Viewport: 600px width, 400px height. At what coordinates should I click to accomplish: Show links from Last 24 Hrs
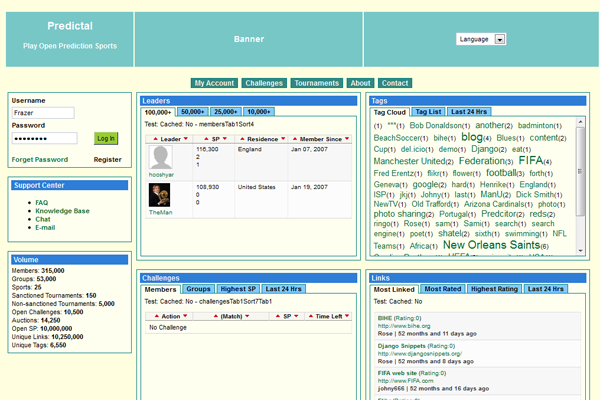click(x=546, y=289)
